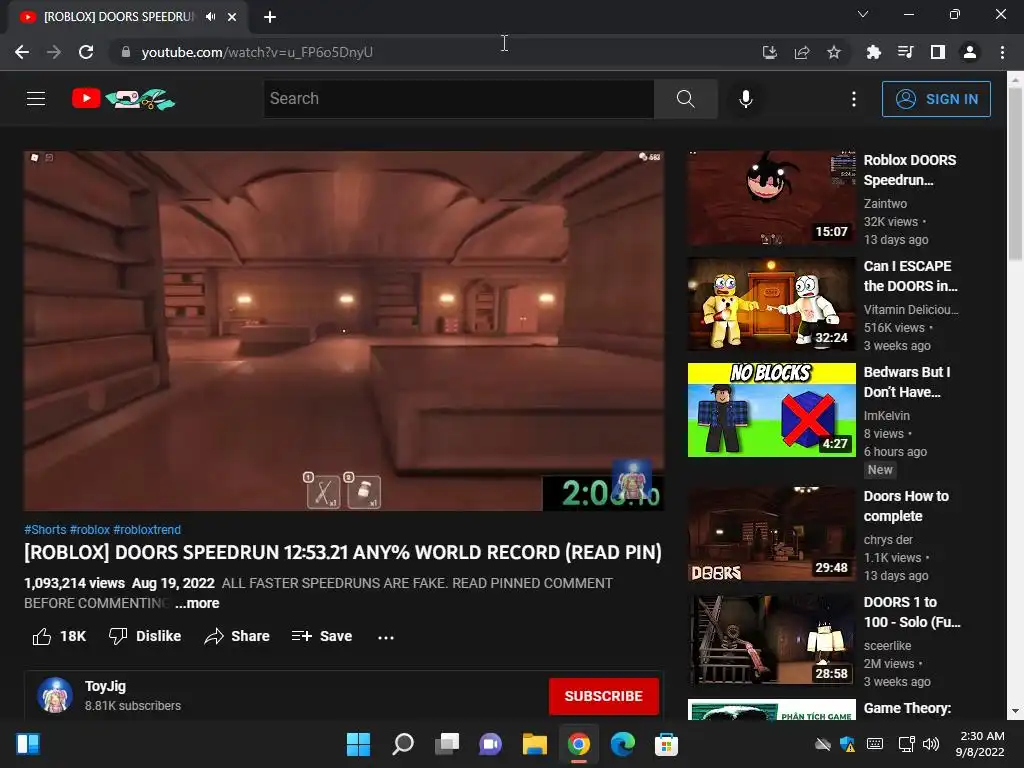Switch to Google Chrome on the taskbar
Image resolution: width=1024 pixels, height=768 pixels.
578,744
